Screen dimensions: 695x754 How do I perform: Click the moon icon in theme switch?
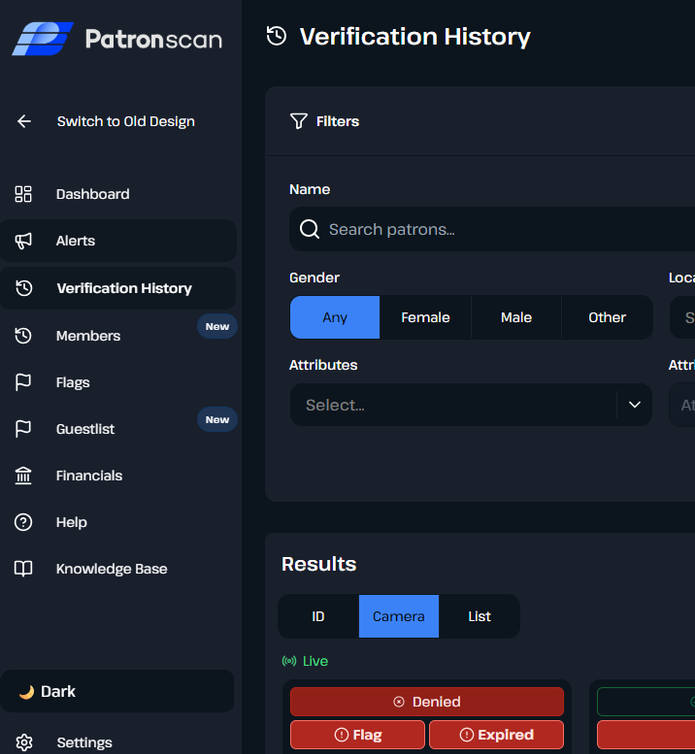pyautogui.click(x=26, y=692)
